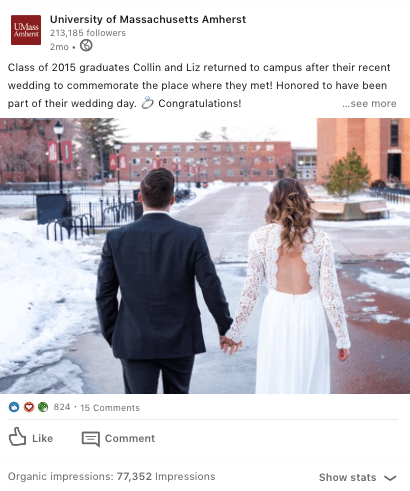Screen dimensions: 410x491
Task: Click the thumbs-up Like icon
Action: tap(17, 437)
